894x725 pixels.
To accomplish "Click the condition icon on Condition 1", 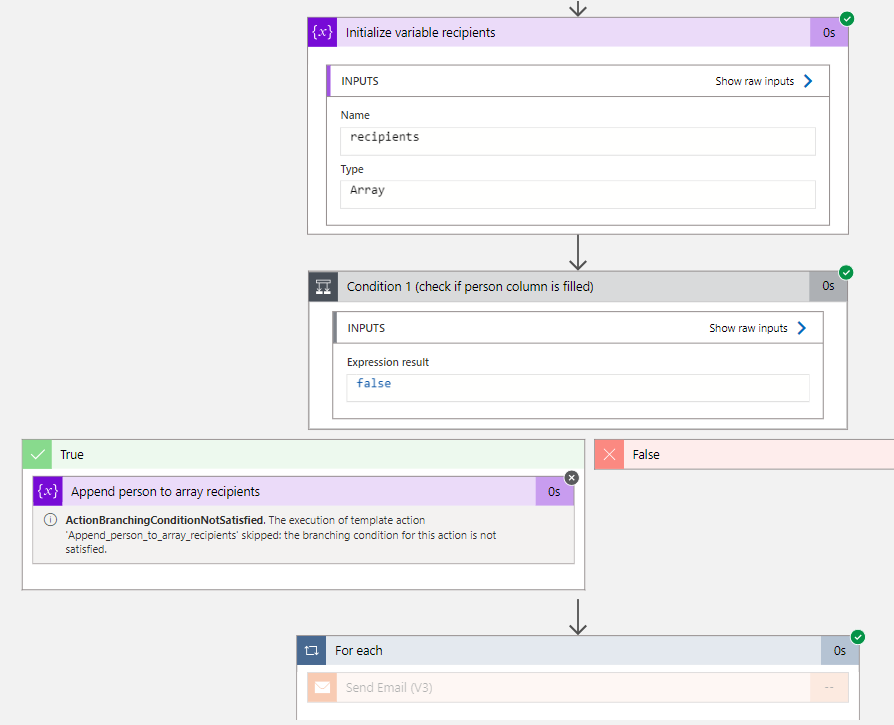I will click(x=323, y=286).
